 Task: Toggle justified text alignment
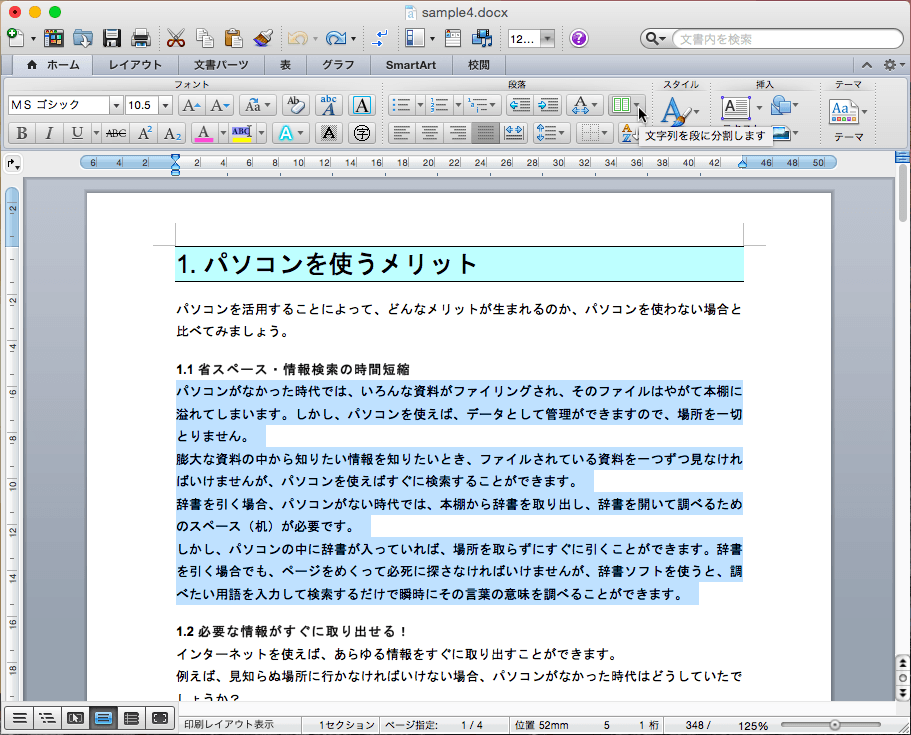(485, 134)
